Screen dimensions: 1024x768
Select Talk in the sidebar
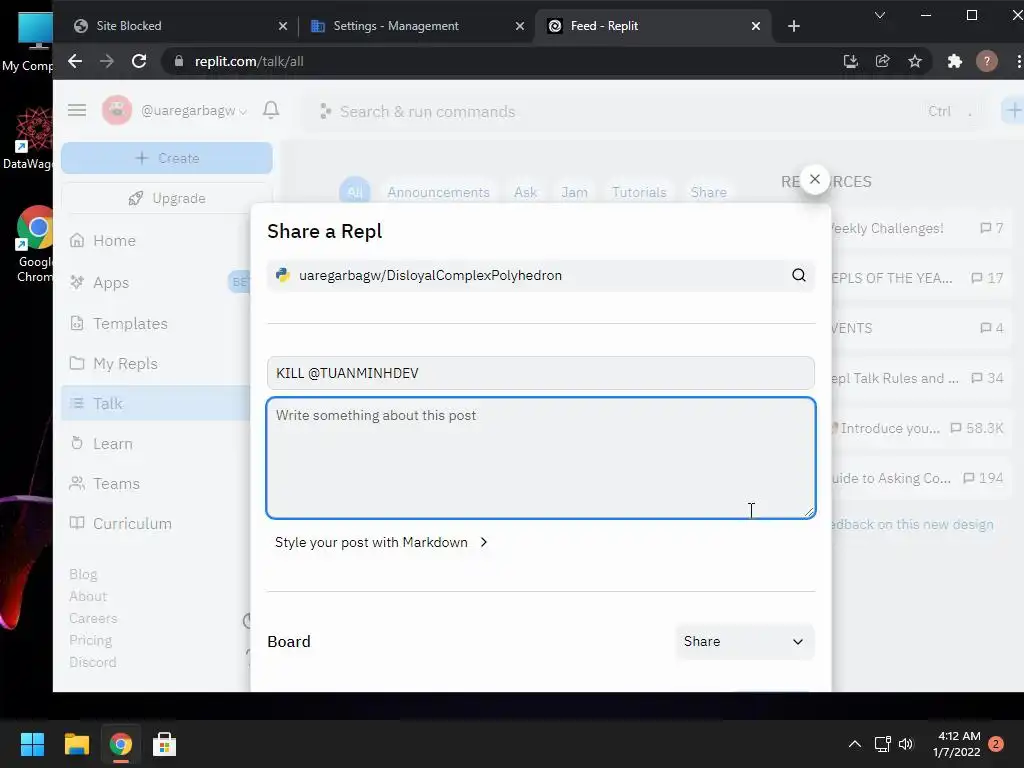[x=157, y=404]
